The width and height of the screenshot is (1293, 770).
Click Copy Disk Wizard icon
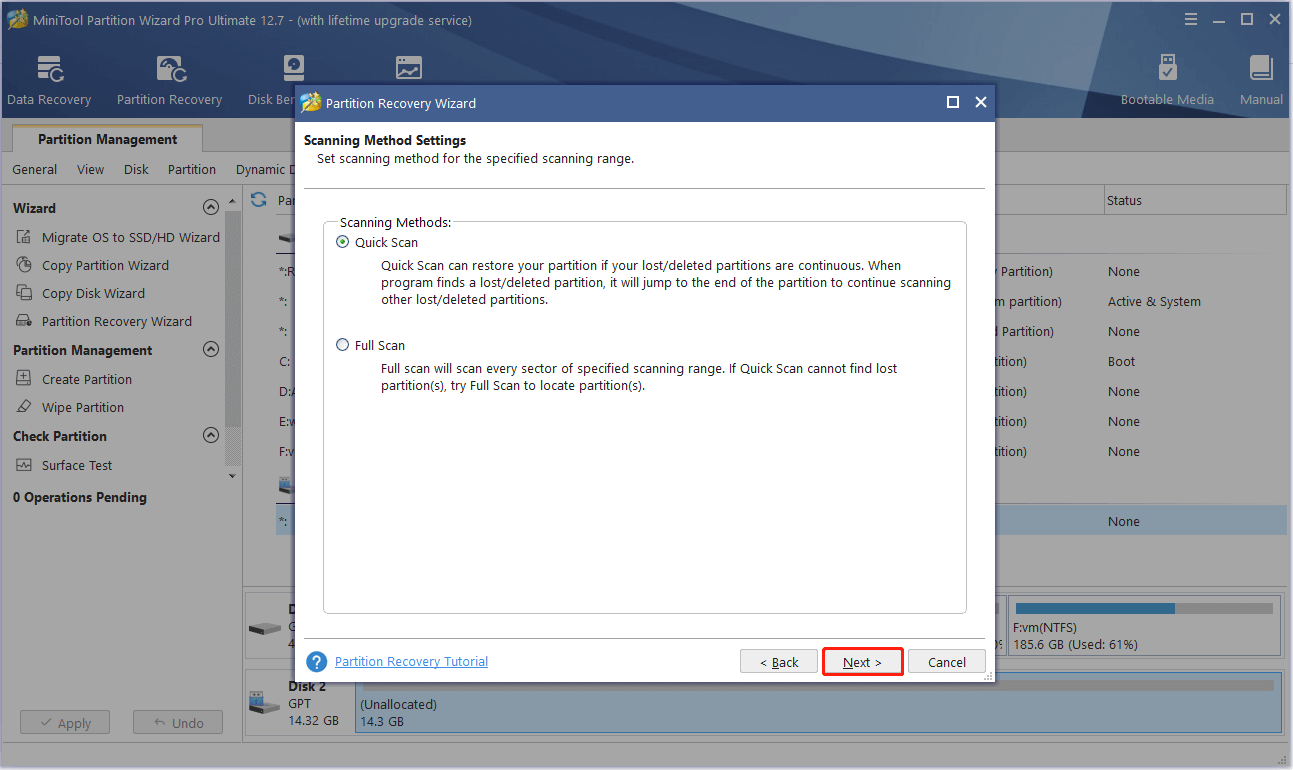click(x=24, y=293)
